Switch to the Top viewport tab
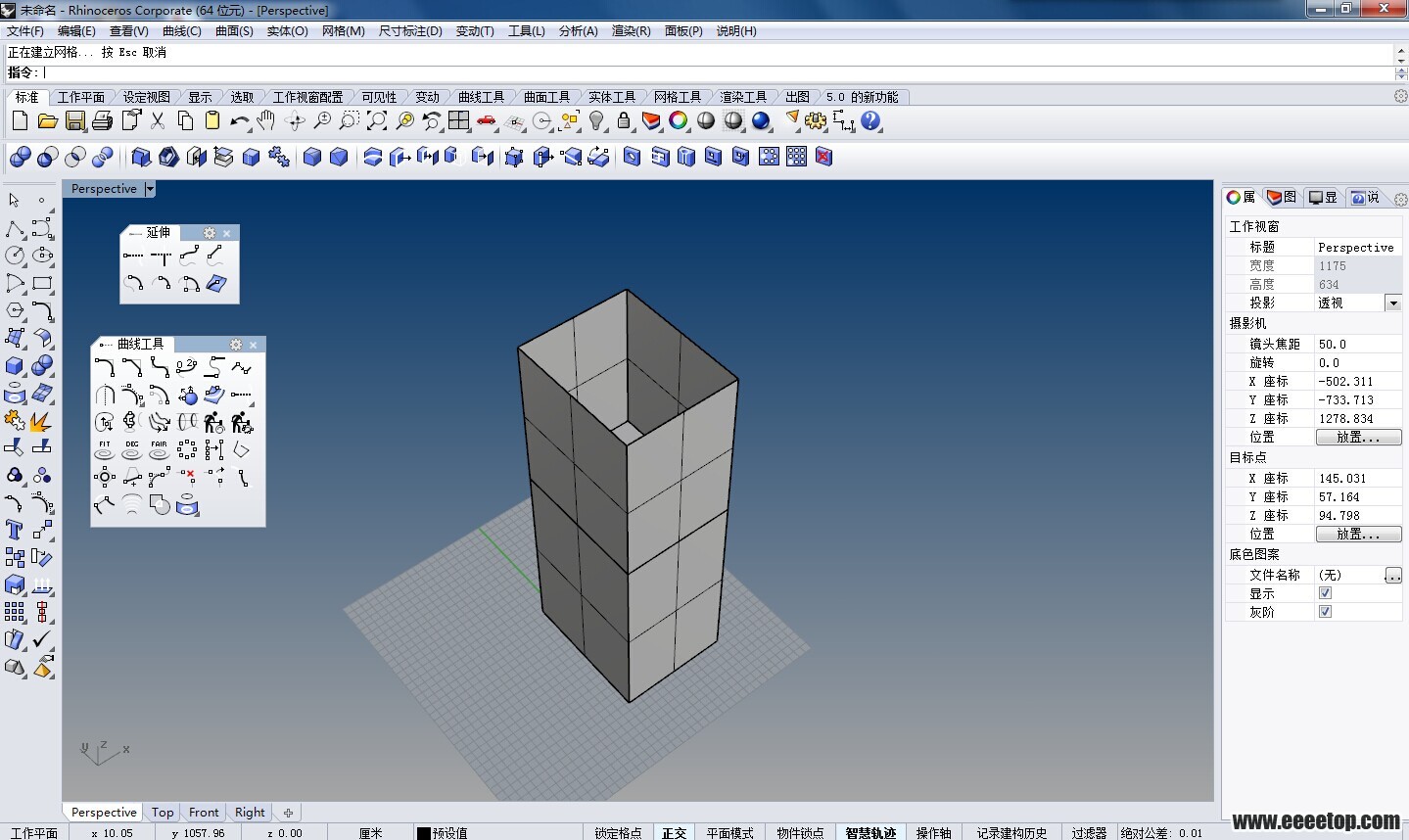 [x=163, y=813]
